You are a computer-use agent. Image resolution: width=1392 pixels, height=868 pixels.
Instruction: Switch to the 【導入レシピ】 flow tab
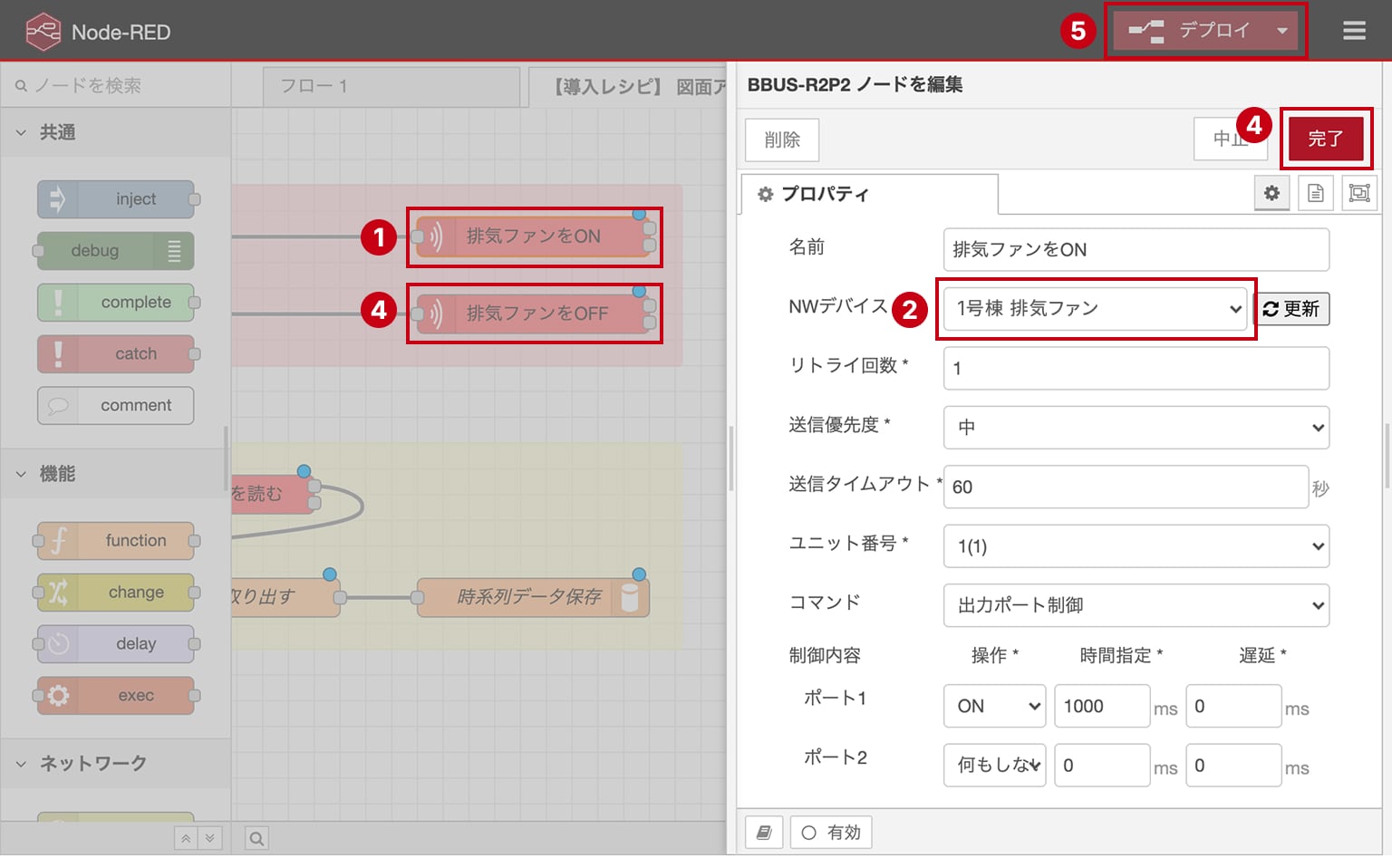click(628, 86)
